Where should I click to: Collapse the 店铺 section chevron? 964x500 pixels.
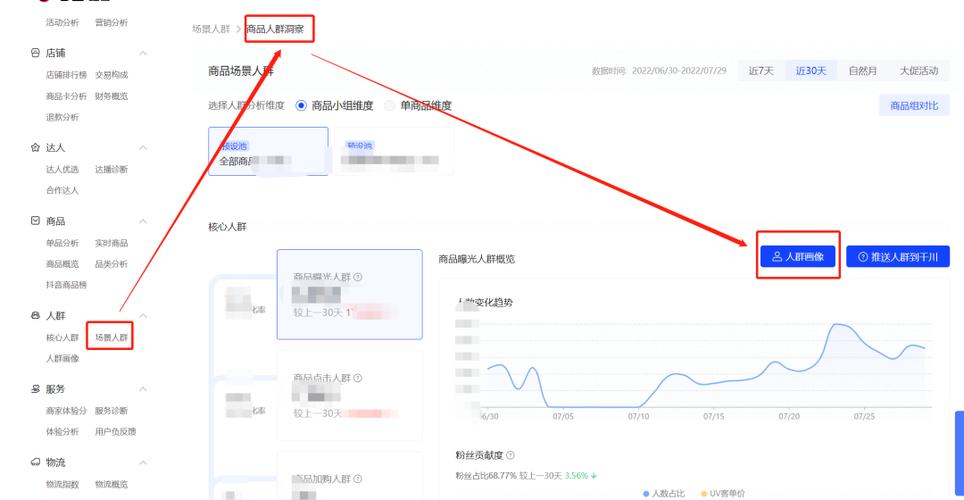click(x=143, y=54)
